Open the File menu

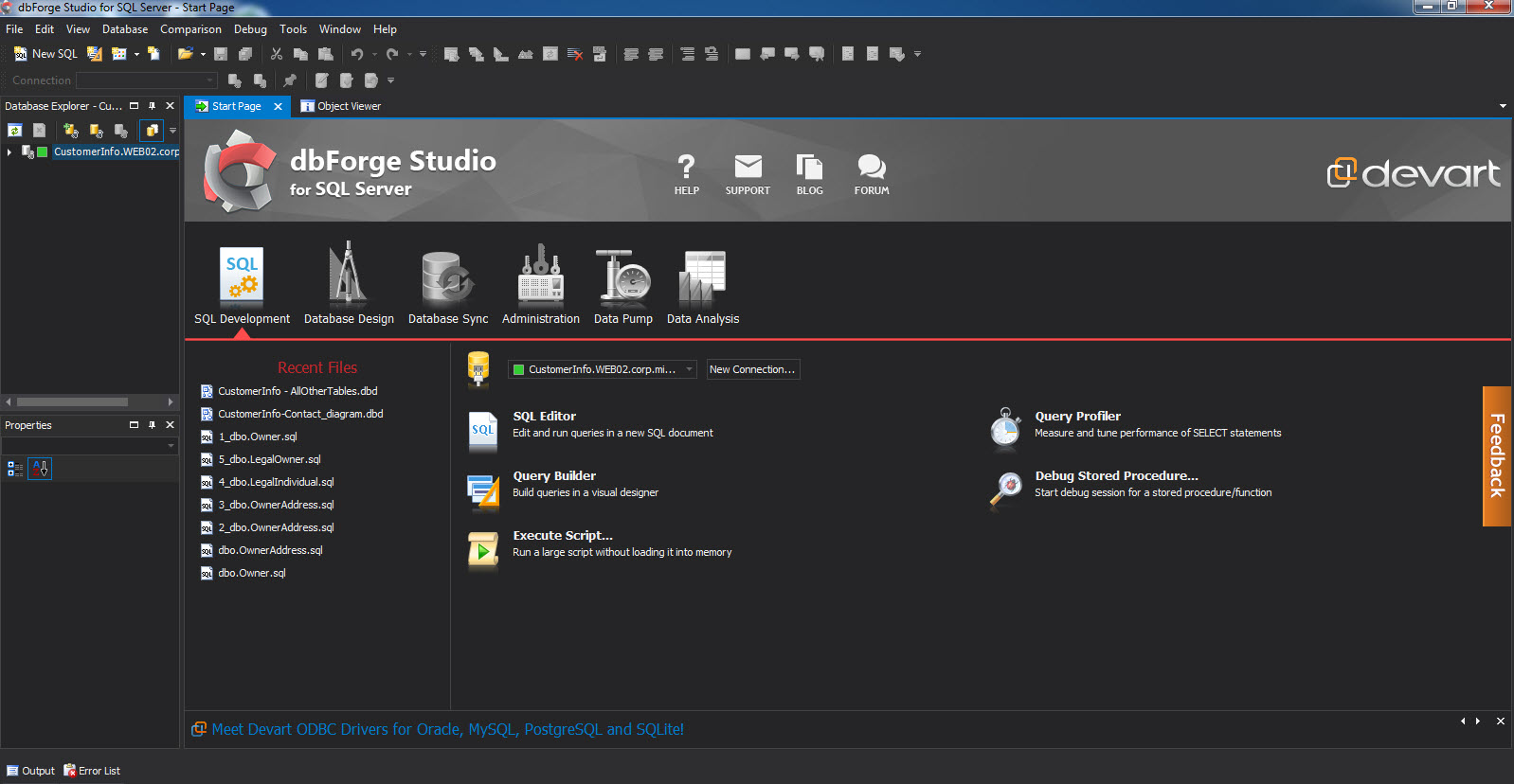click(14, 29)
